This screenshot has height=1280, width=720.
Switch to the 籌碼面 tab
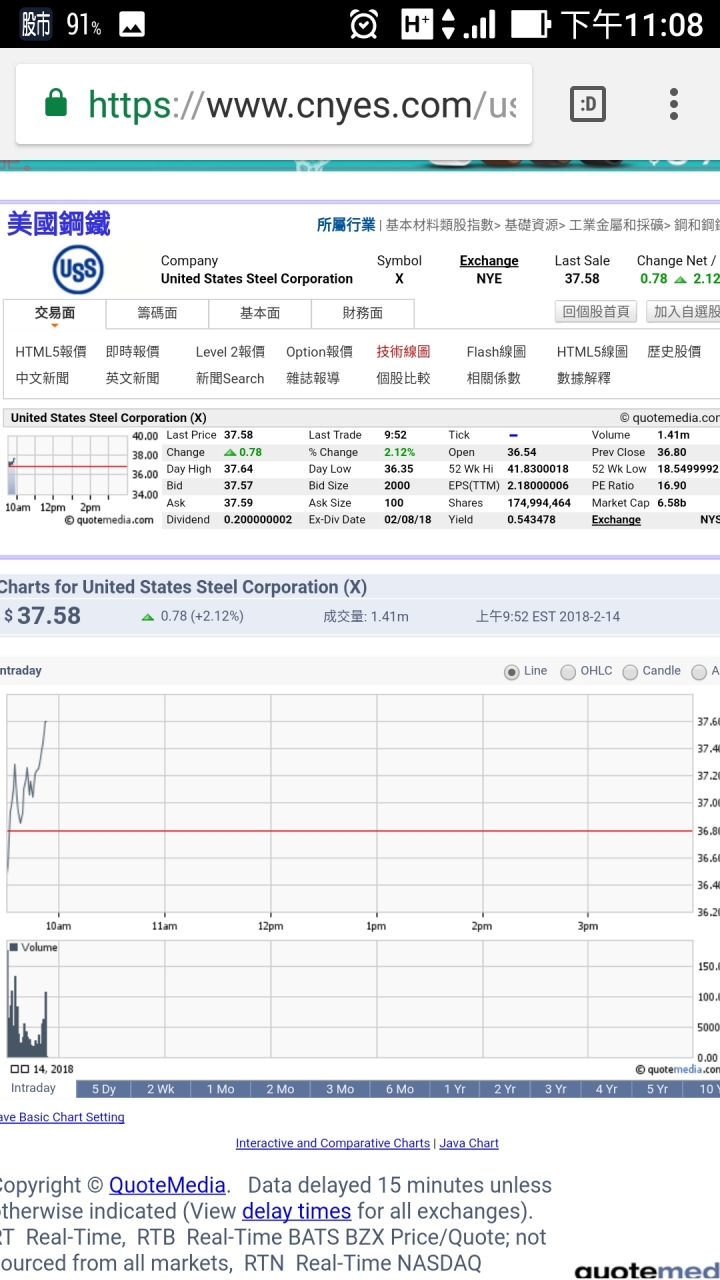point(157,314)
